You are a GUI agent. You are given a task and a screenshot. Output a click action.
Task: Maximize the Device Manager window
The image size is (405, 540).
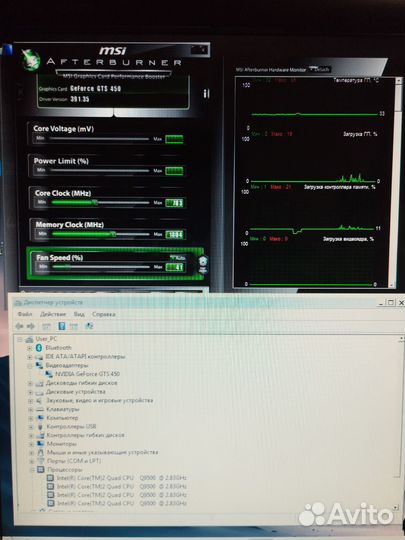pyautogui.click(x=391, y=302)
